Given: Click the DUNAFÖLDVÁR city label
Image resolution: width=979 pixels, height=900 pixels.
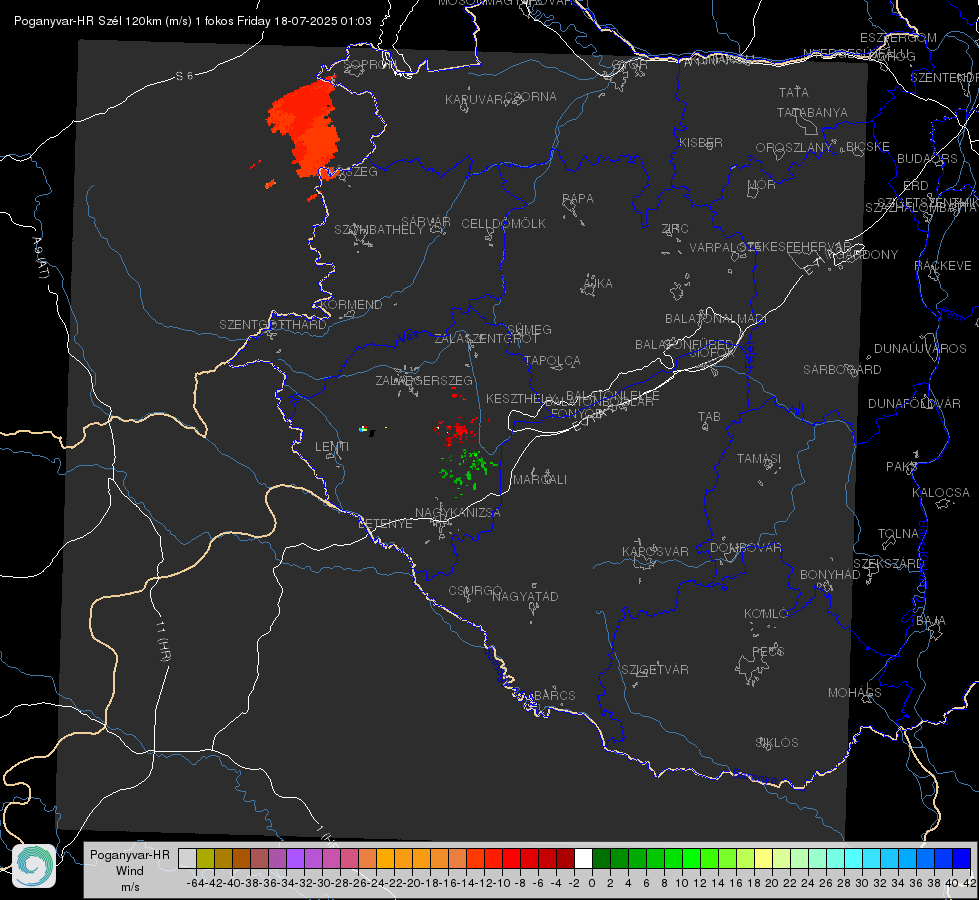Looking at the screenshot, I should [x=914, y=403].
